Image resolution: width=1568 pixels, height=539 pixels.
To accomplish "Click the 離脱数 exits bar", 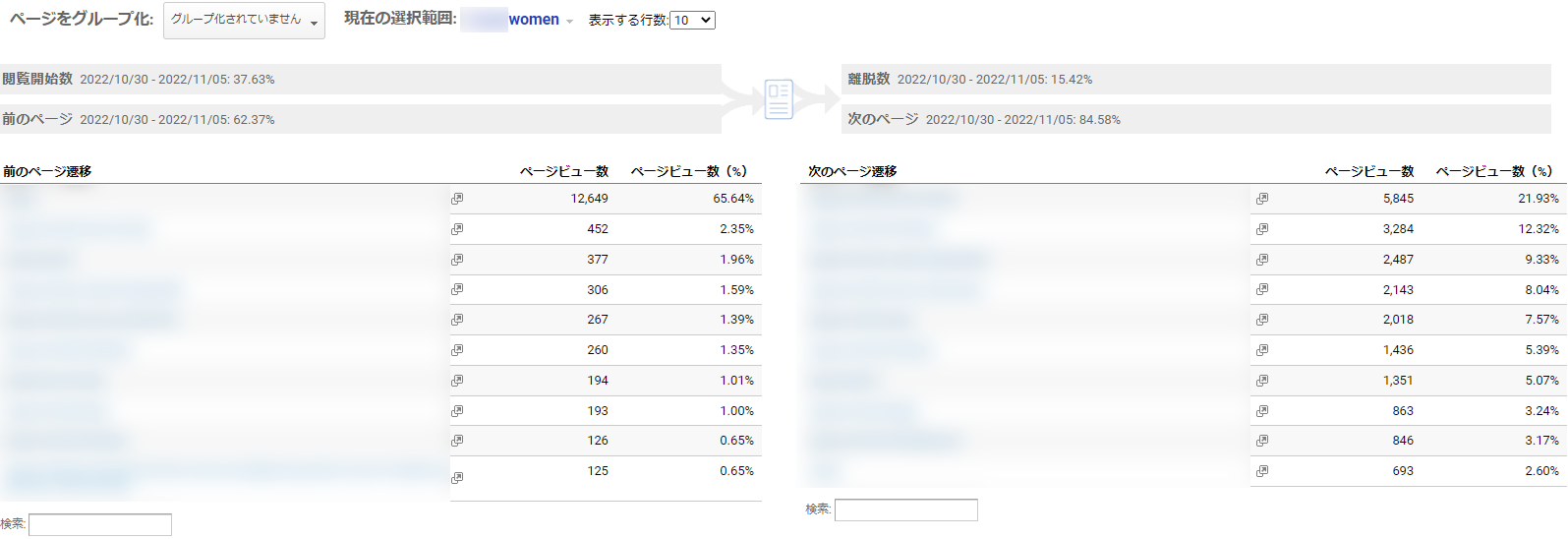I will coord(1195,80).
